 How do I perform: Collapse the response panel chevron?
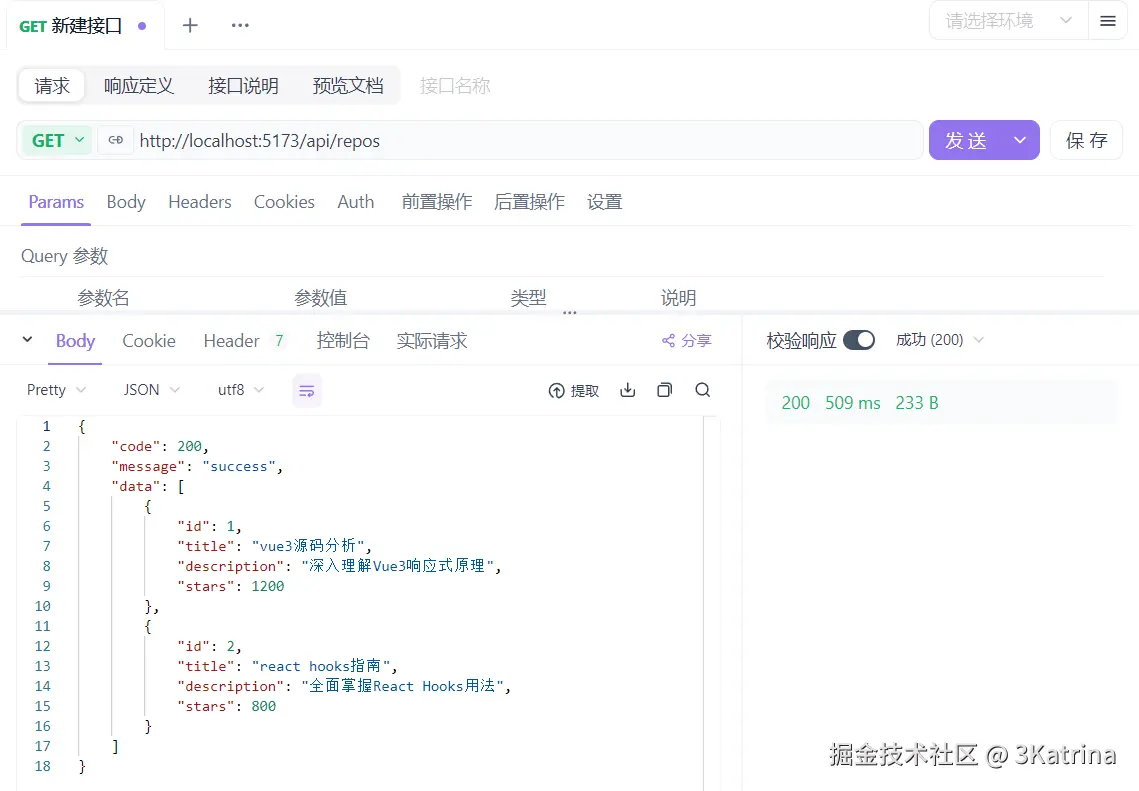(27, 339)
